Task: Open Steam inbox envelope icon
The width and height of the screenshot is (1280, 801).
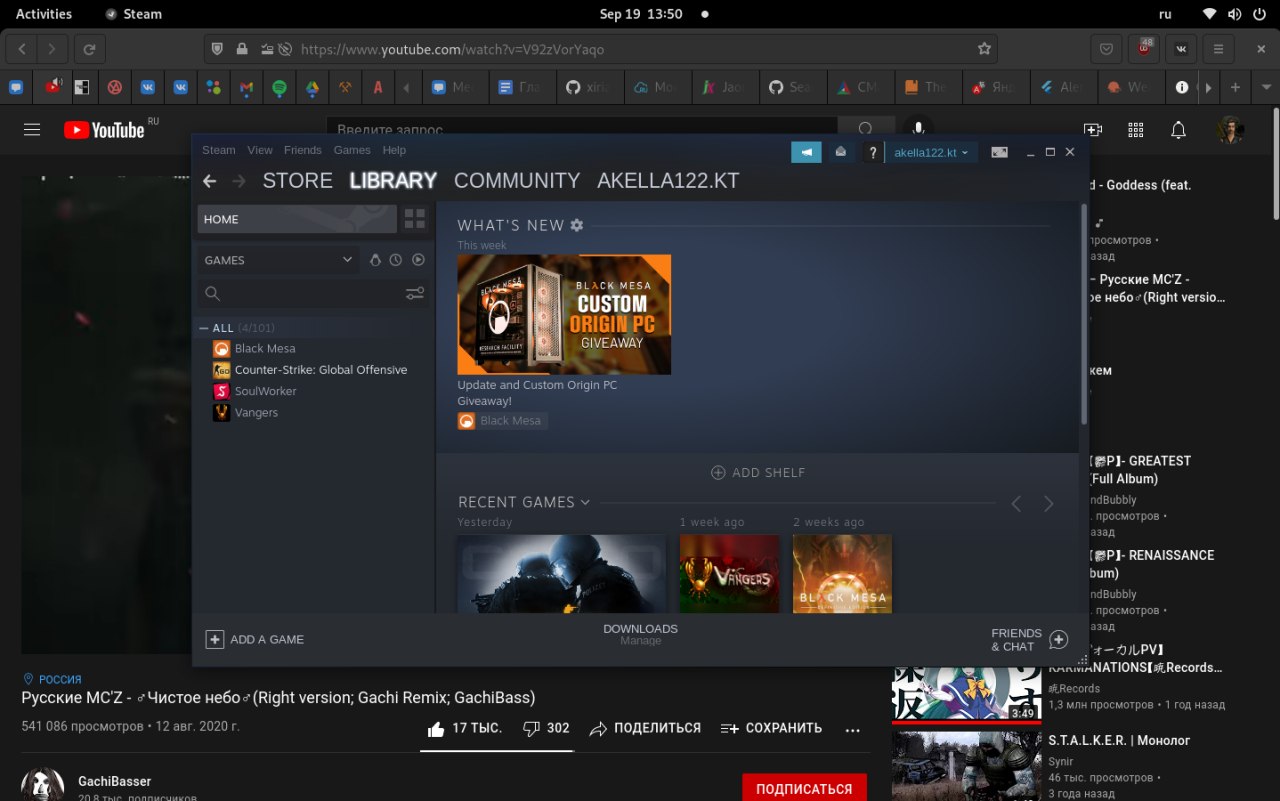Action: tap(841, 152)
